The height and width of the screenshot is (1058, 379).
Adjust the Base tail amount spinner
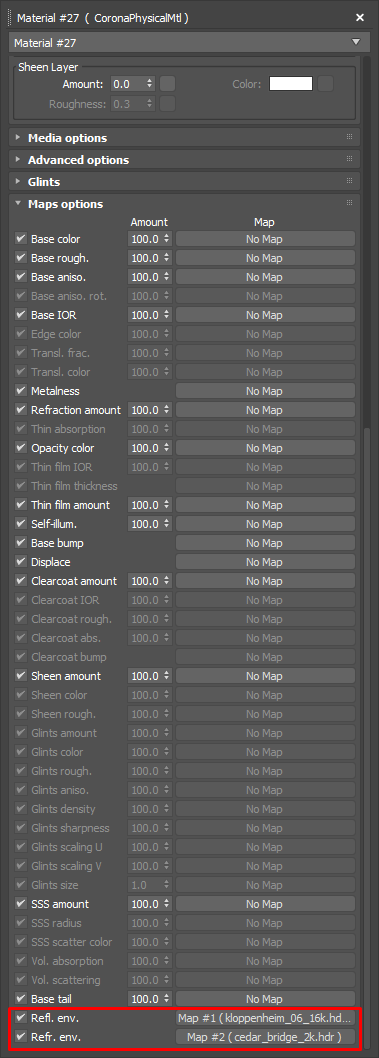point(167,999)
